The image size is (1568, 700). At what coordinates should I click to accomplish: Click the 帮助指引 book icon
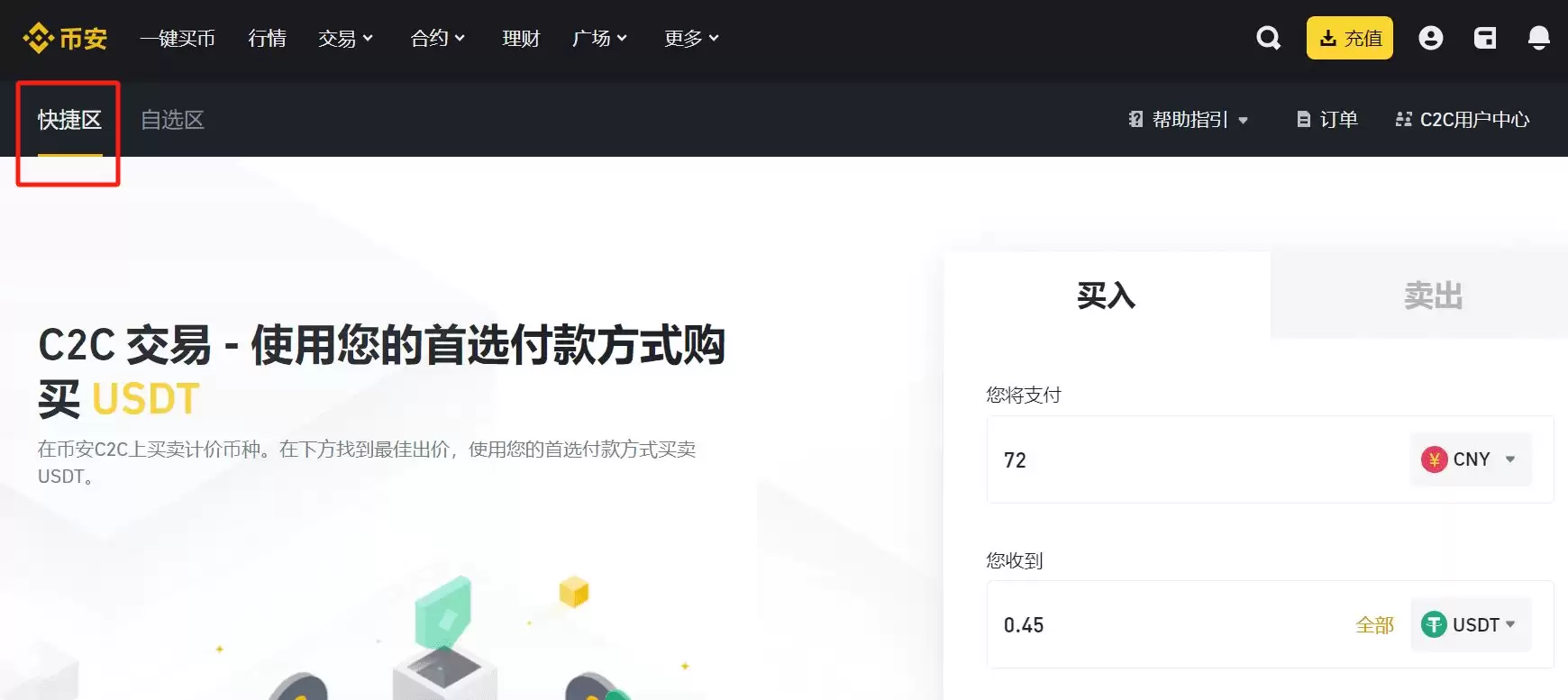(1135, 120)
